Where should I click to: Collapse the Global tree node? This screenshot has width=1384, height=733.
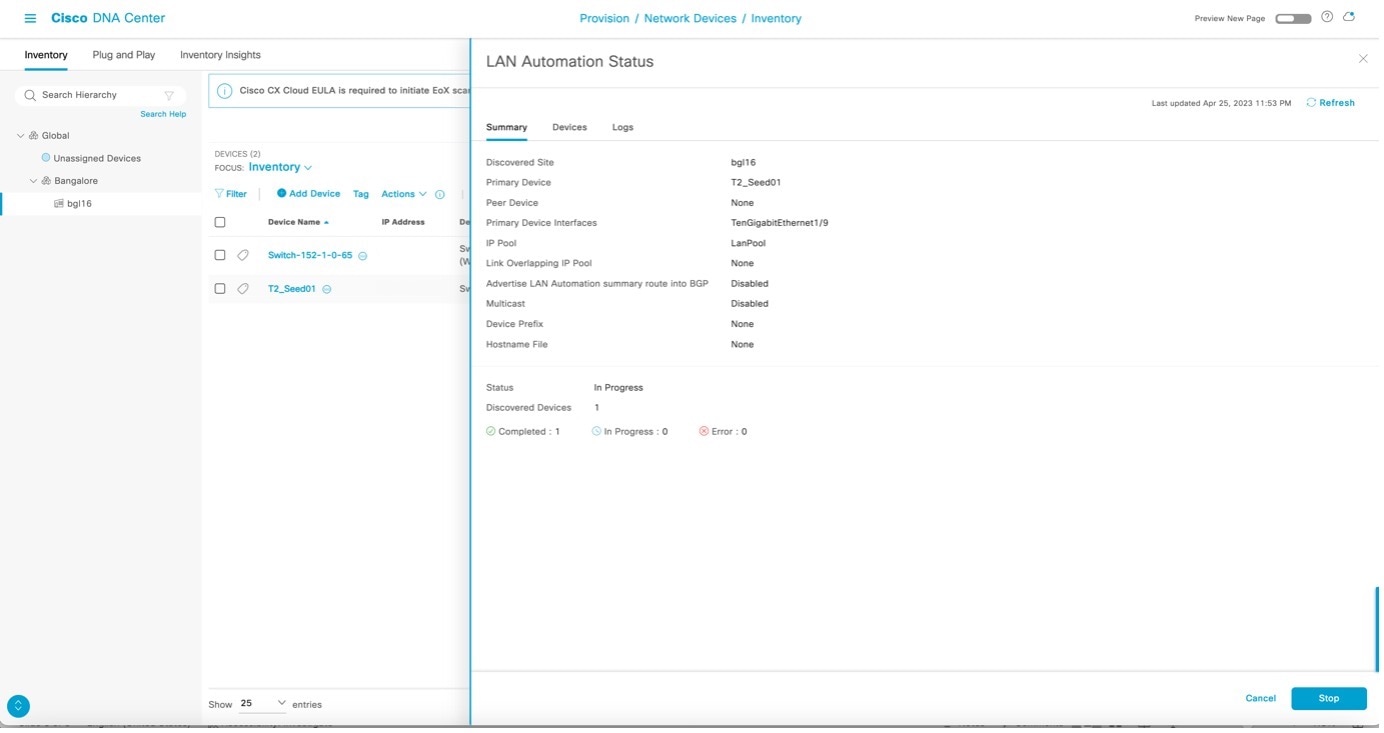pyautogui.click(x=21, y=135)
